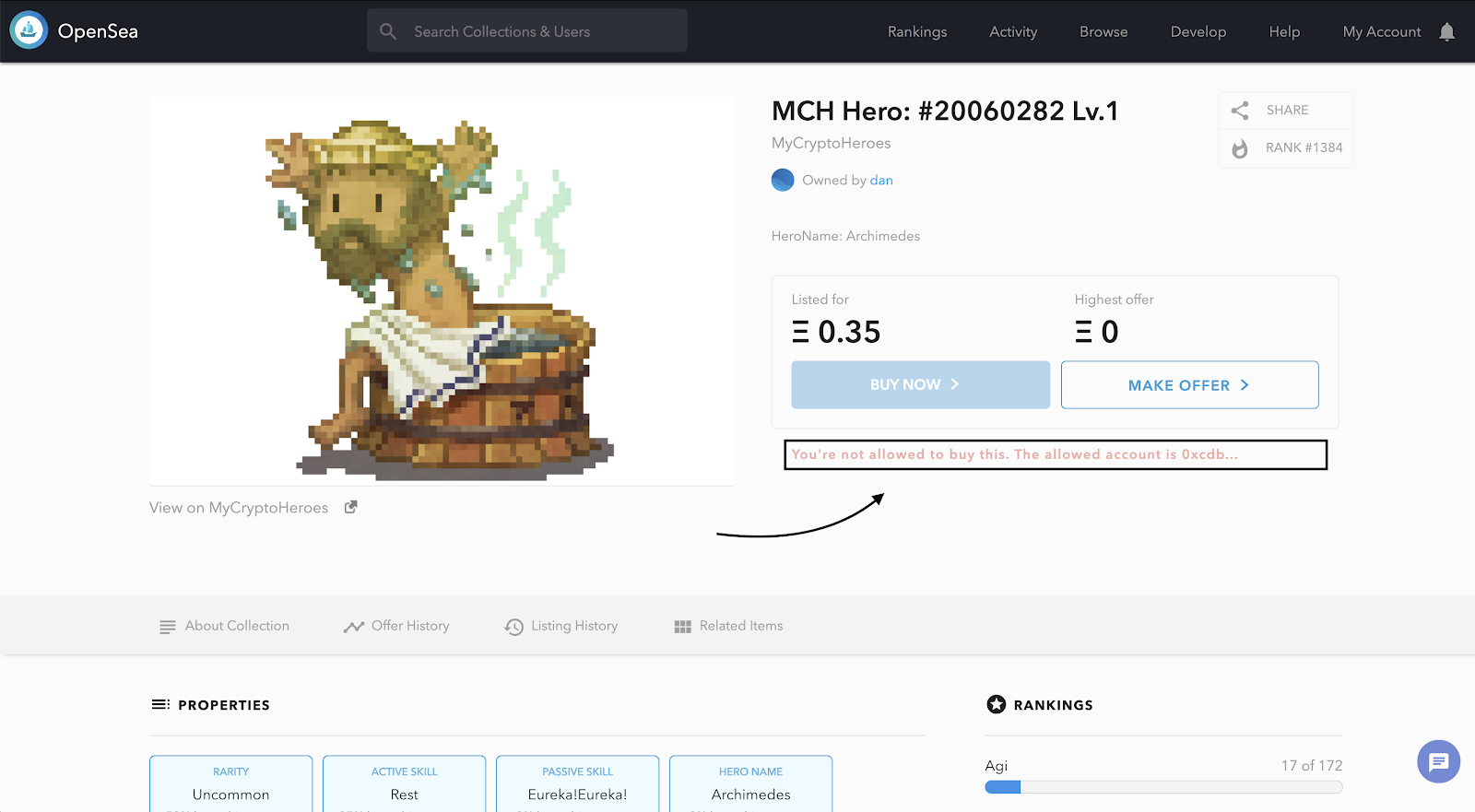This screenshot has width=1475, height=812.
Task: Open owner link dan
Action: click(x=881, y=180)
